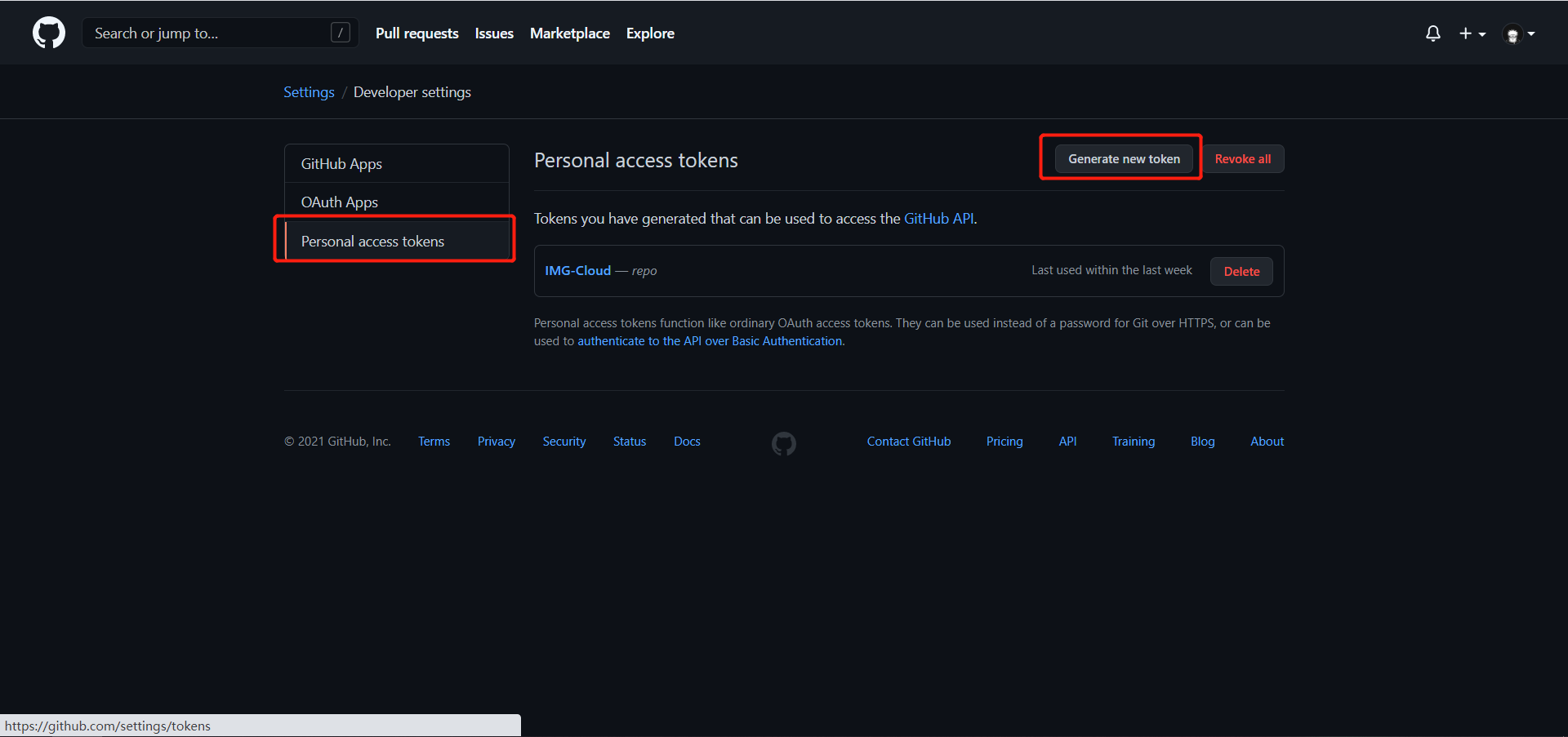Click Contact GitHub in the footer
1568x737 pixels.
pyautogui.click(x=909, y=442)
